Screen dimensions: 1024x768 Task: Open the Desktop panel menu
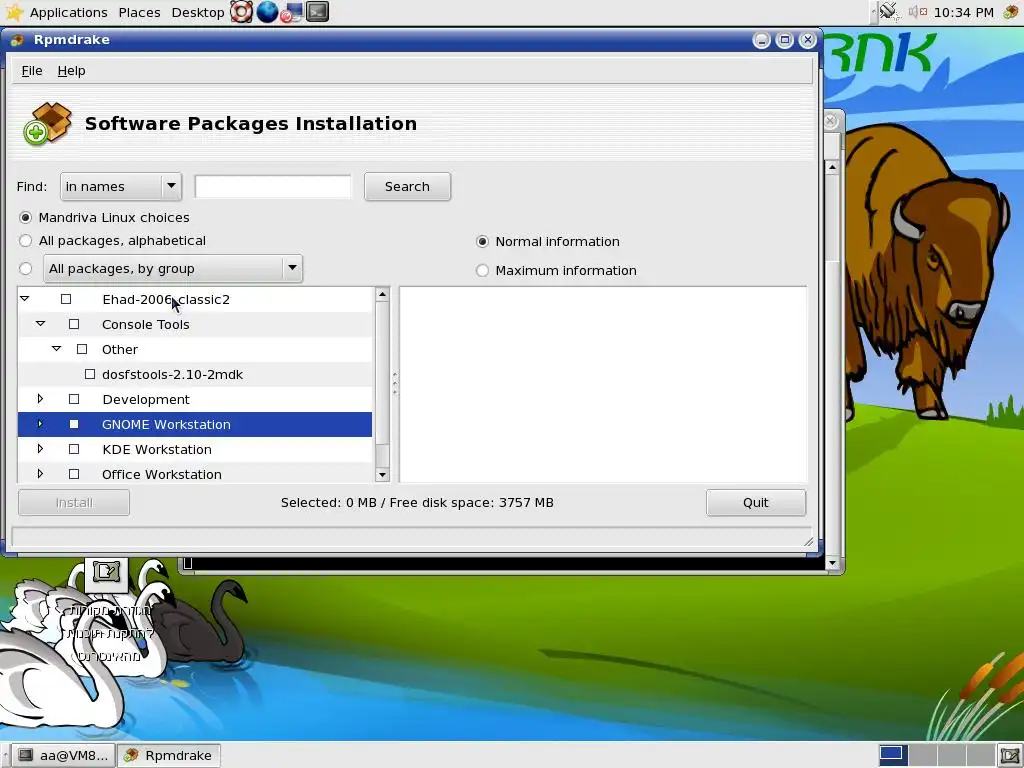[198, 12]
